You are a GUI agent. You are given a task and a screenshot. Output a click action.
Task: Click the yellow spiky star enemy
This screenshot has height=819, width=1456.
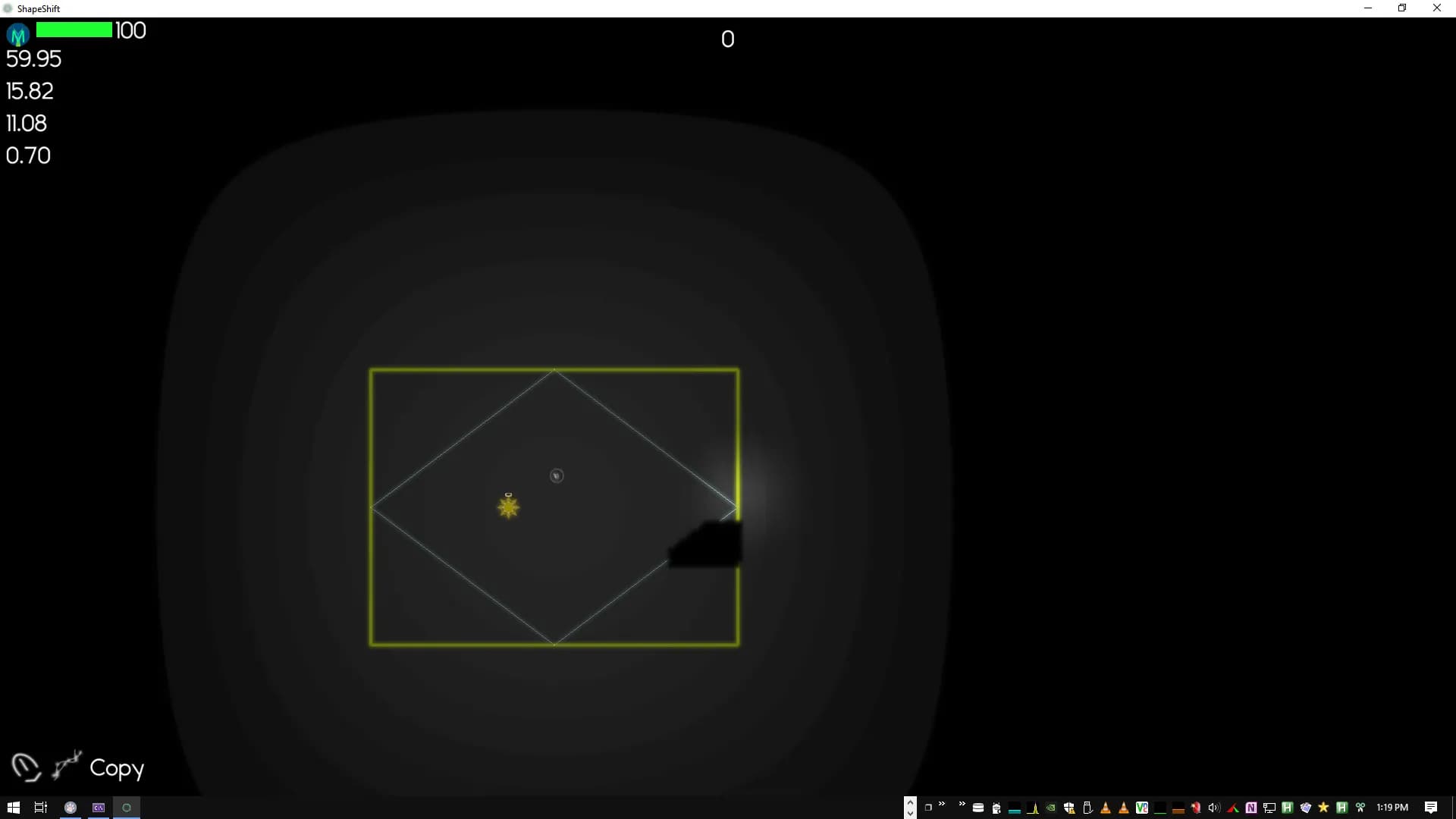tap(508, 506)
